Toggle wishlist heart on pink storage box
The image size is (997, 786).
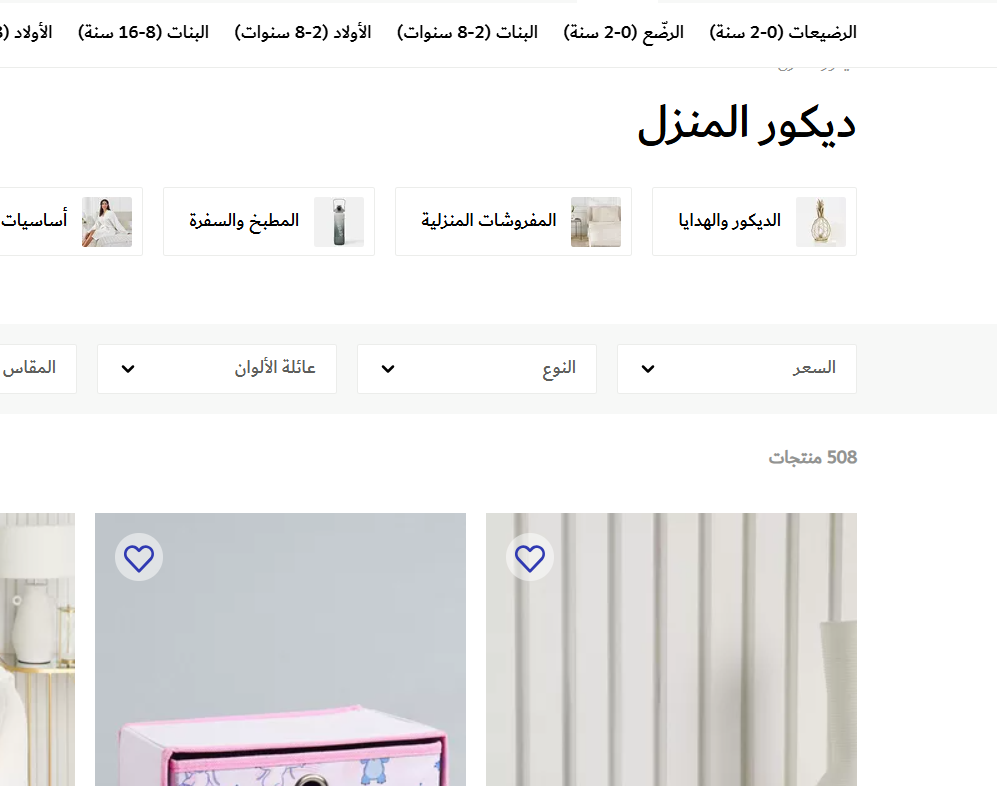(x=139, y=558)
